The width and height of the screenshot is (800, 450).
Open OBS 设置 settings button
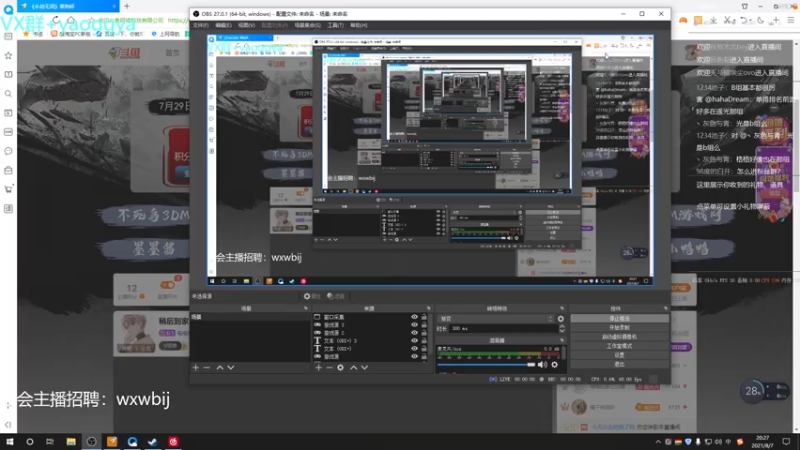[619, 355]
